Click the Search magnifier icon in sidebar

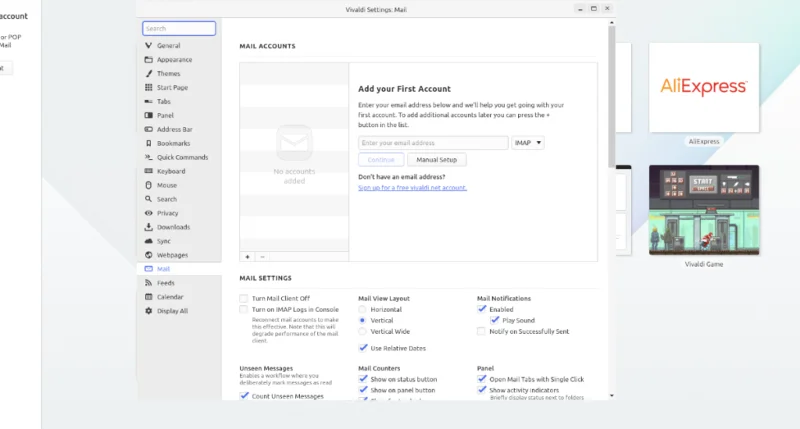pos(148,199)
